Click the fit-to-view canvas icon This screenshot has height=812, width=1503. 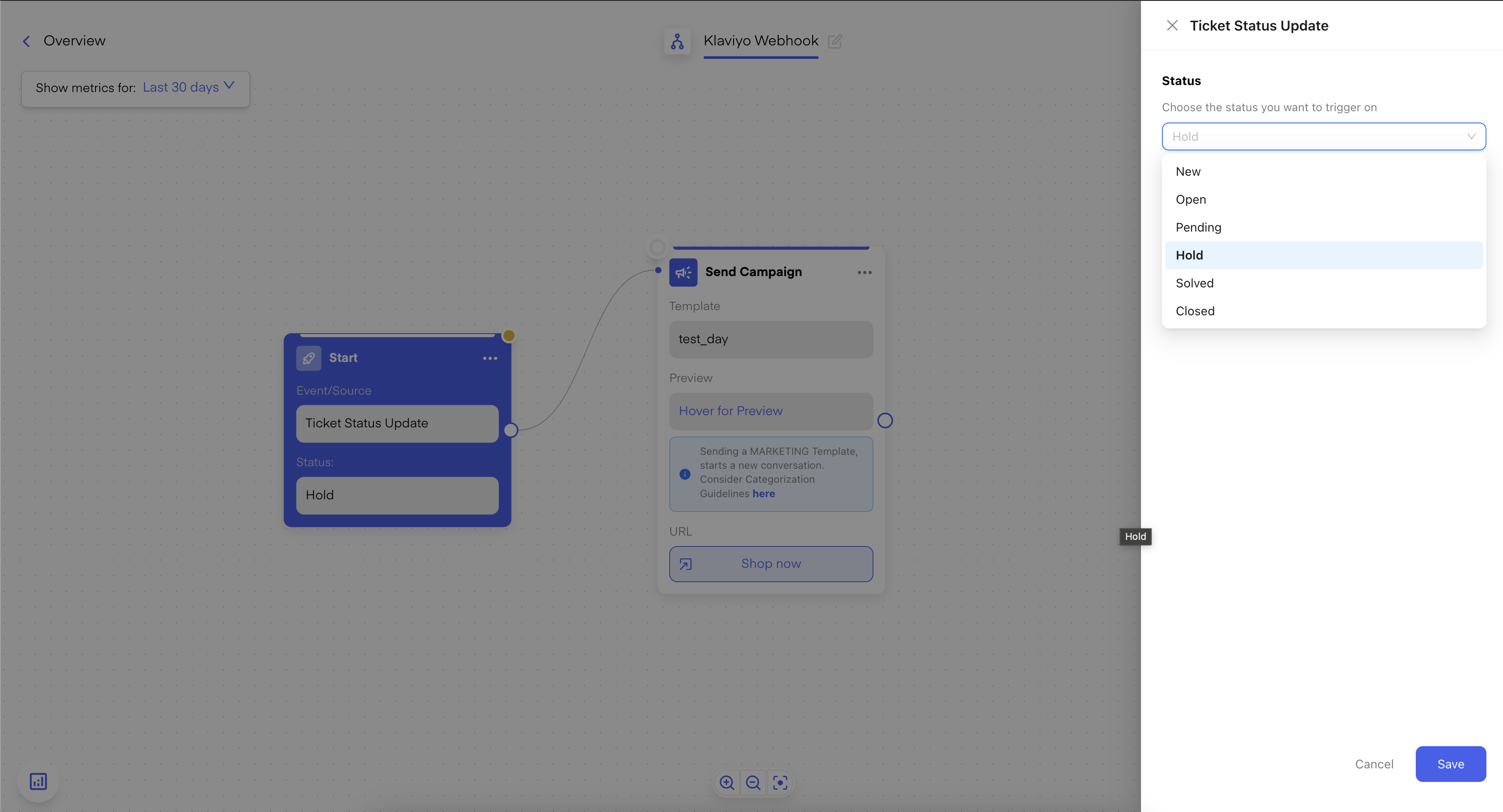780,782
